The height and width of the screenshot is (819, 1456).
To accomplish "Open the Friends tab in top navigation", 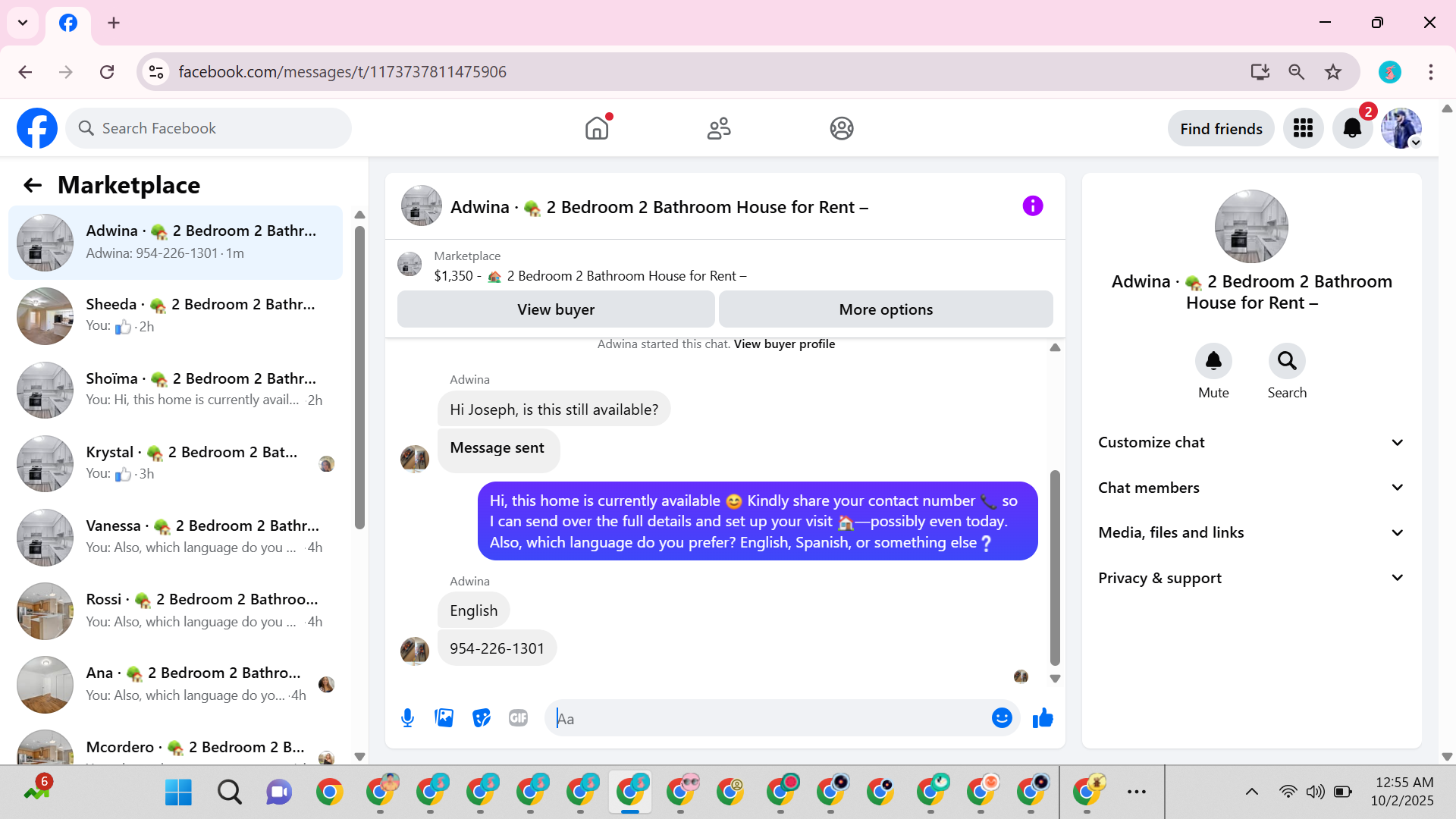I will [719, 129].
